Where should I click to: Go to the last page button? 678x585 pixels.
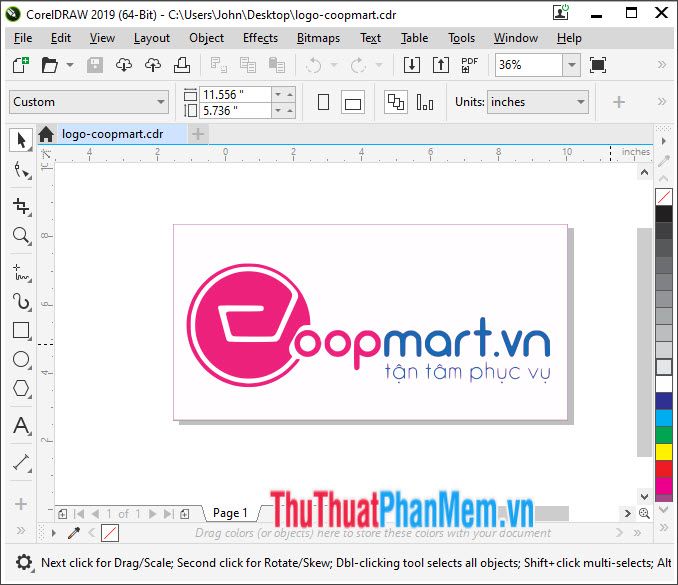168,514
